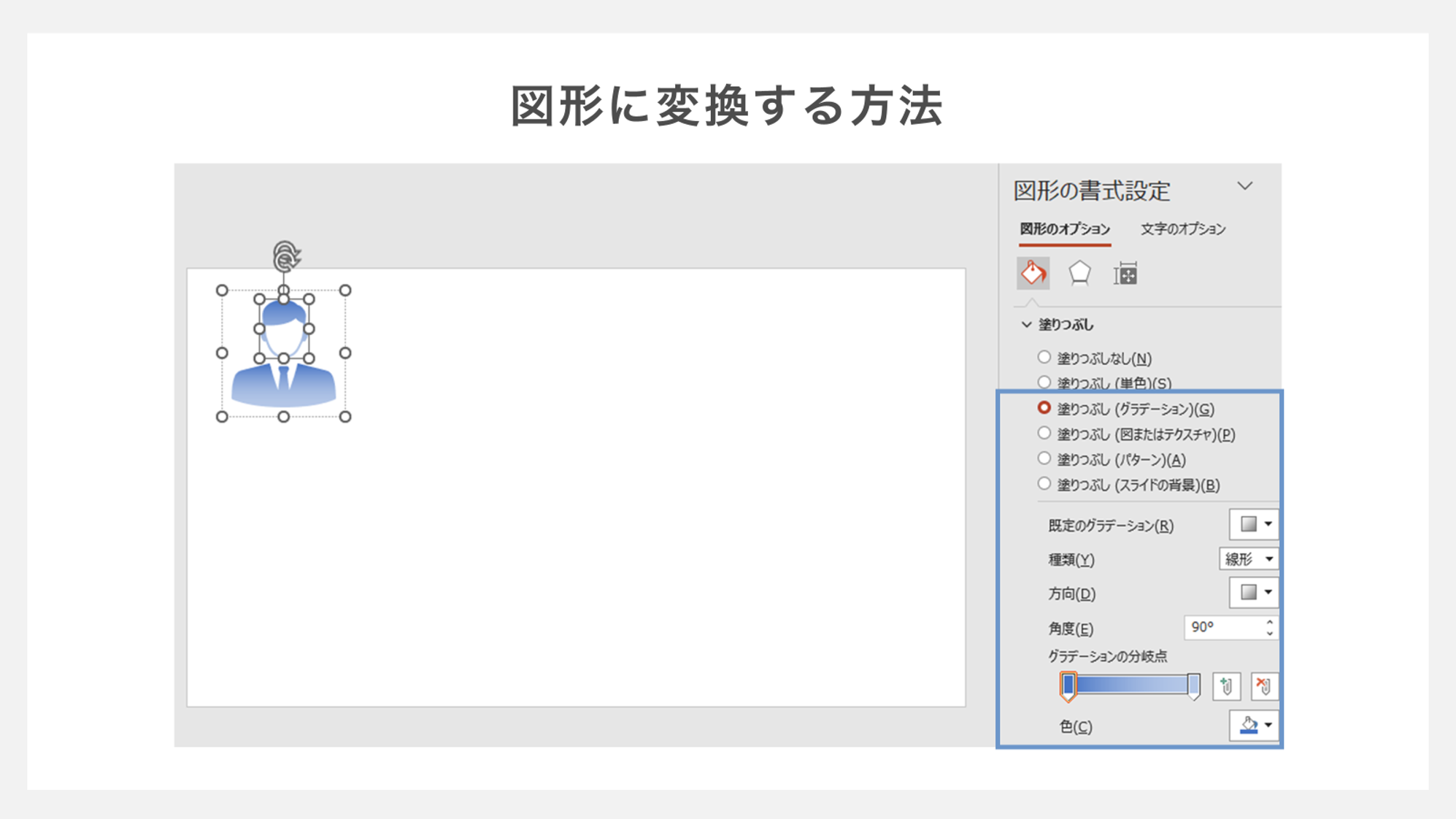Screen dimensions: 1456x819
Task: Click the 角度(E) label
Action: (1071, 628)
